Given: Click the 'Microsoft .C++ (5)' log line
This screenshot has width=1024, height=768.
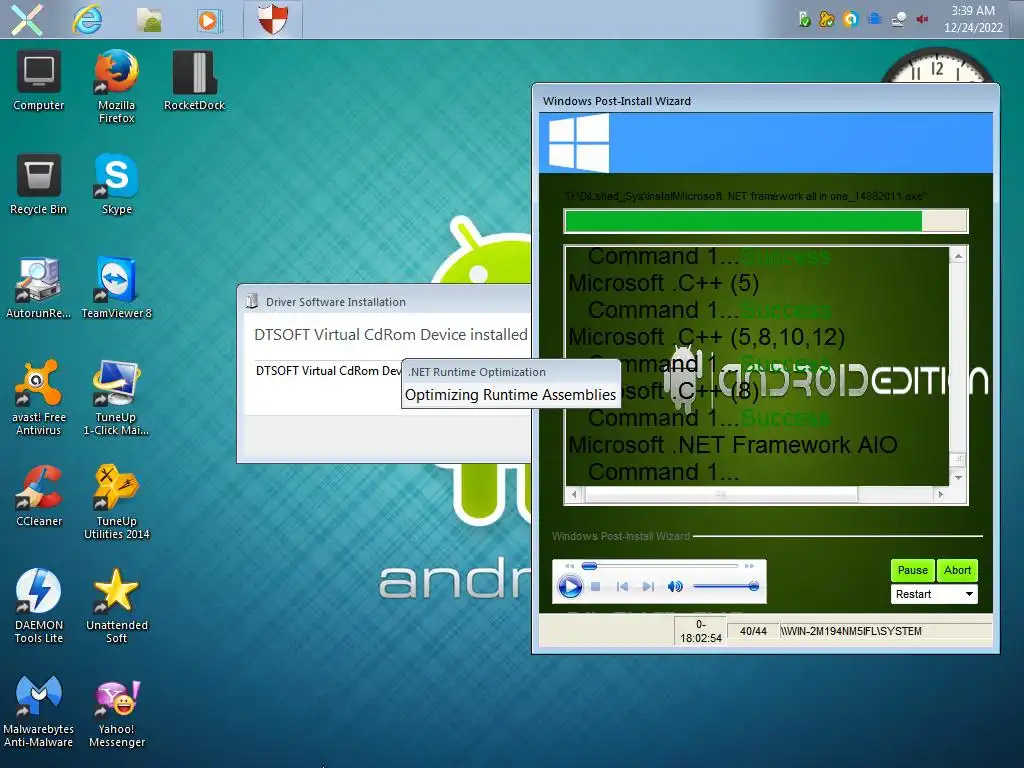Looking at the screenshot, I should coord(664,283).
